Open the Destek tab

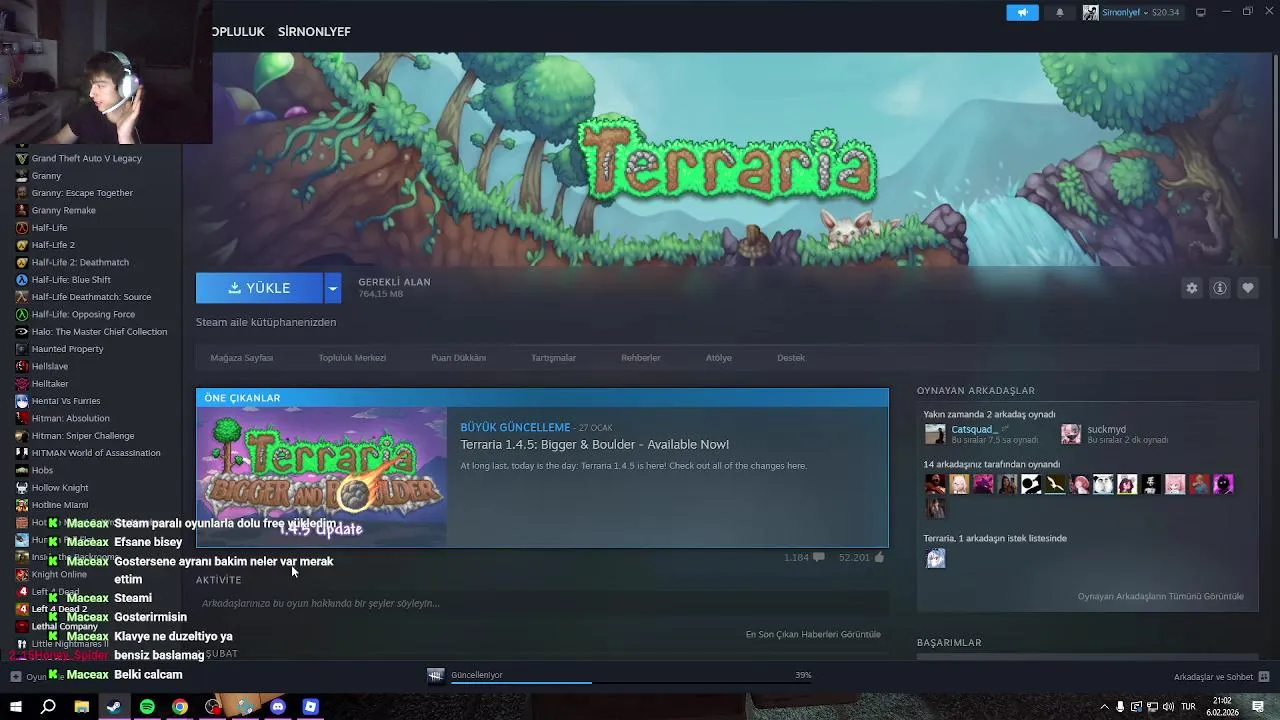(x=791, y=358)
